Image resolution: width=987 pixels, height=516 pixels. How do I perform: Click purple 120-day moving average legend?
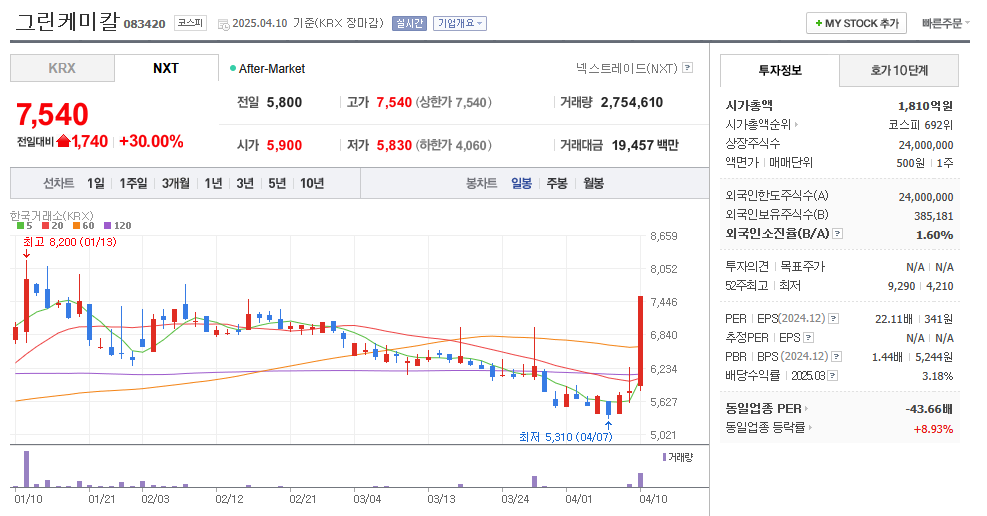[118, 225]
